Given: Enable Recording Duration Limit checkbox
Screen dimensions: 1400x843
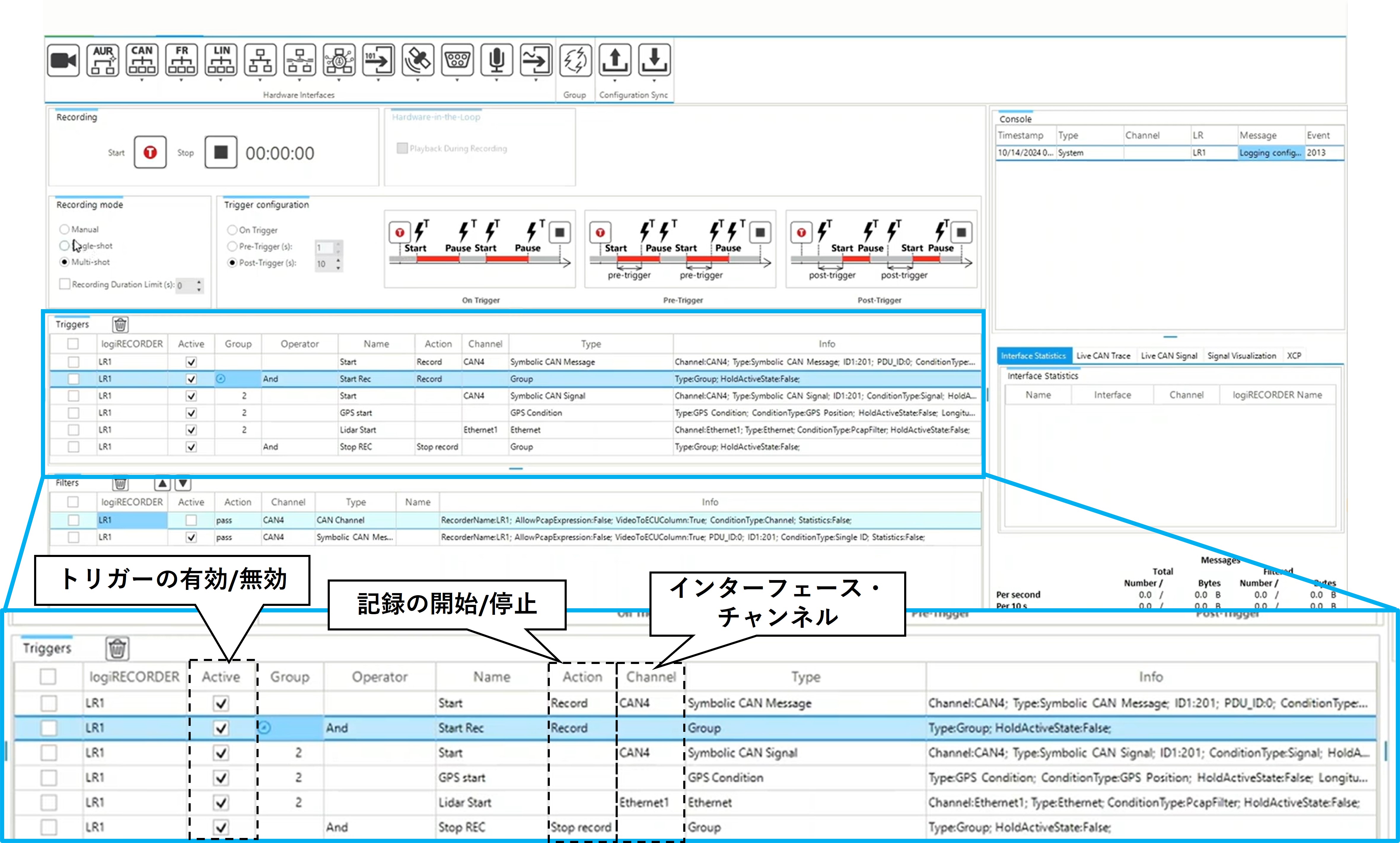Looking at the screenshot, I should (x=65, y=283).
